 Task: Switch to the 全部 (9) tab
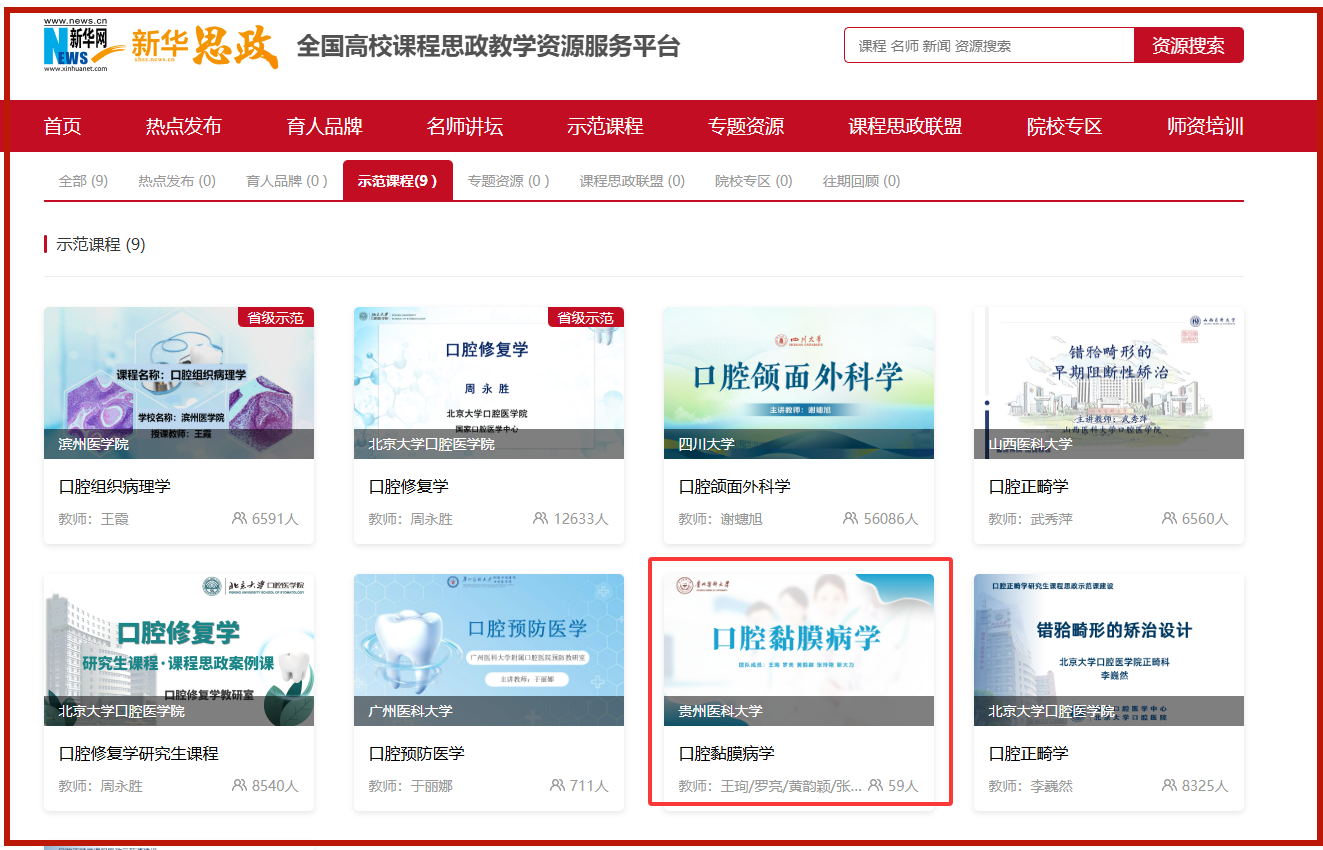(x=83, y=181)
